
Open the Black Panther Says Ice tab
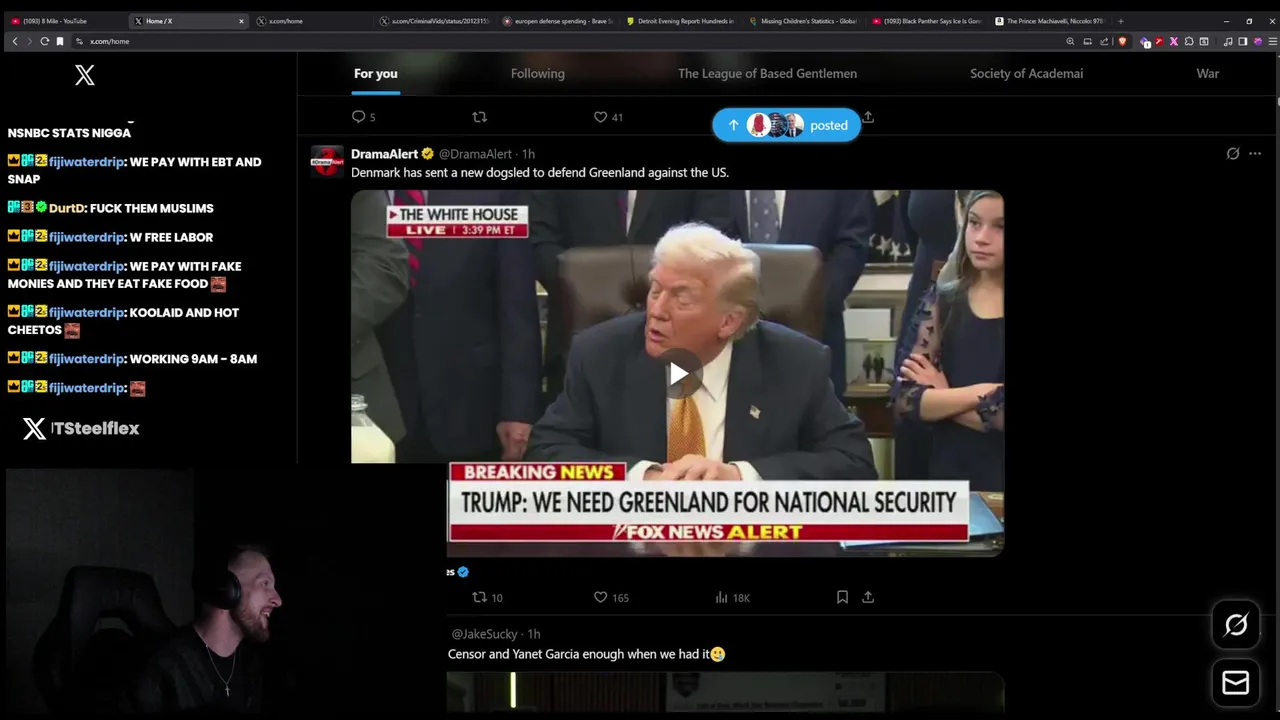coord(927,21)
